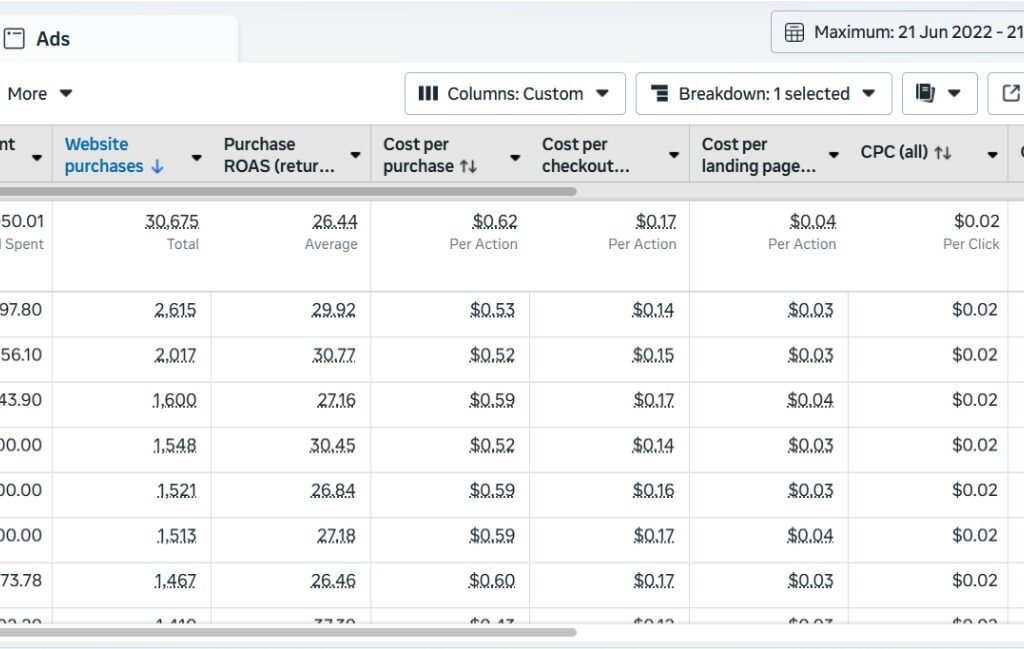Viewport: 1024px width, 649px height.
Task: Select the 2,615 website purchases value
Action: point(175,310)
